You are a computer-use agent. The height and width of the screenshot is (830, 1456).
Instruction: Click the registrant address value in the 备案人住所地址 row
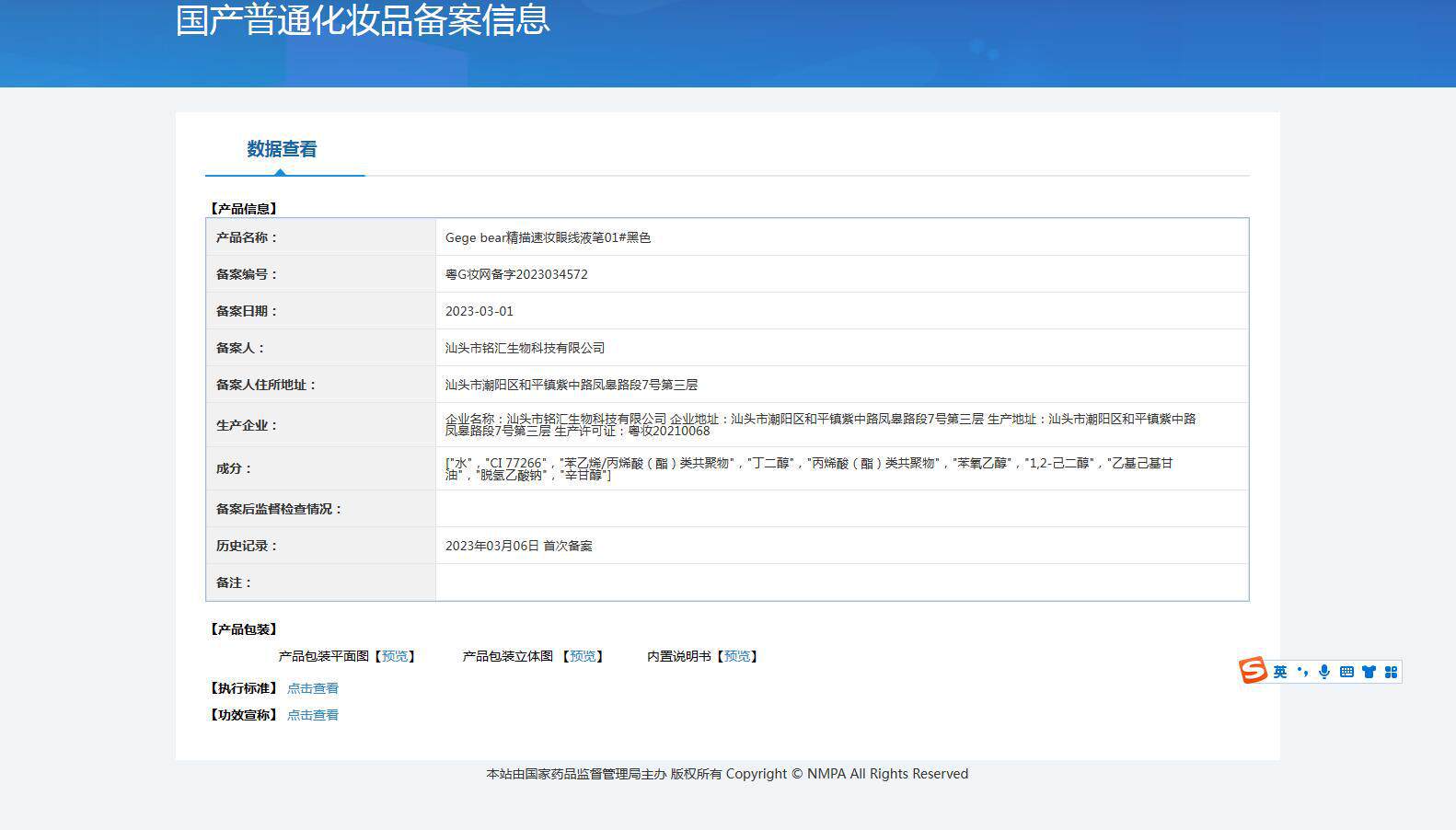point(572,385)
